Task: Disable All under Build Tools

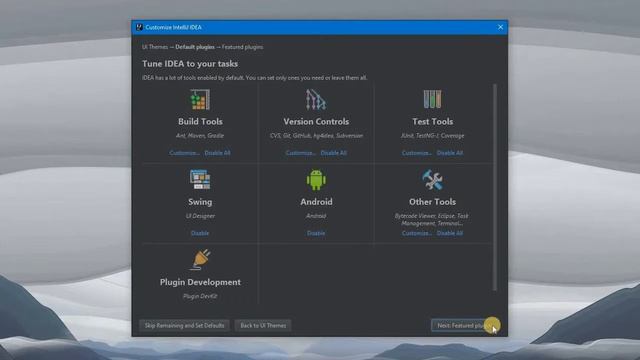Action: (x=217, y=153)
